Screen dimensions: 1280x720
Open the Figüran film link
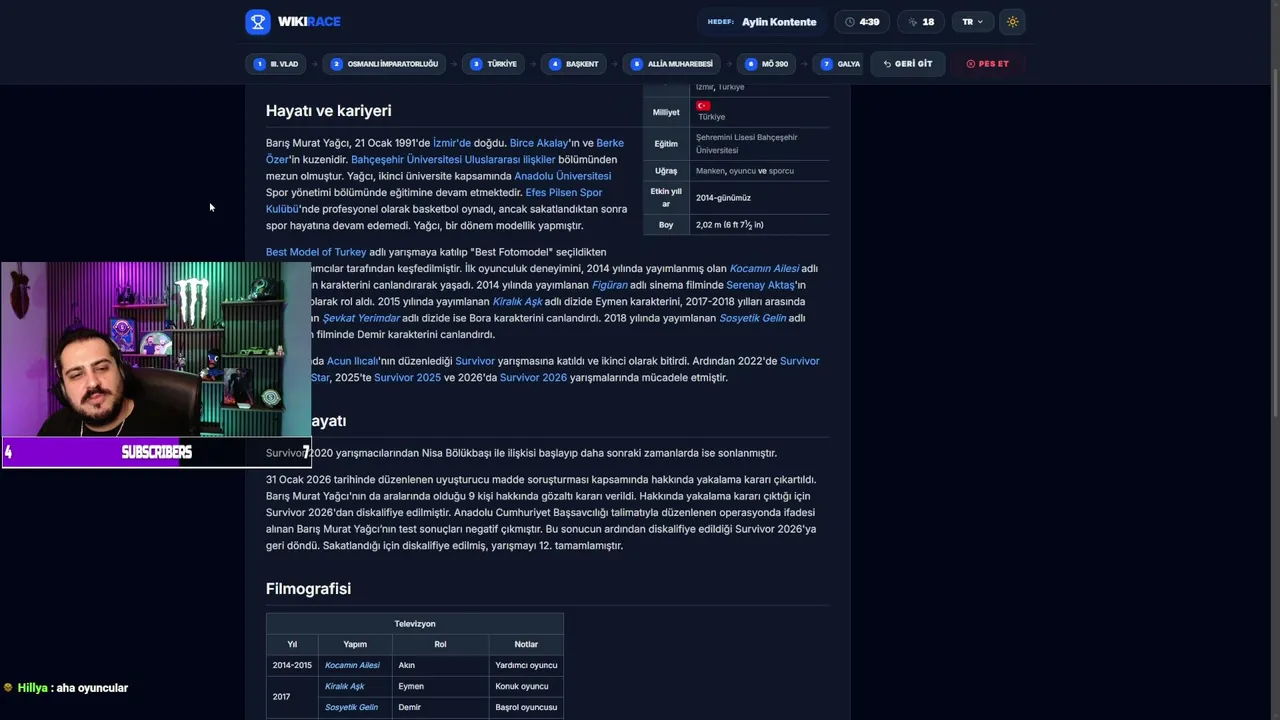[x=610, y=285]
